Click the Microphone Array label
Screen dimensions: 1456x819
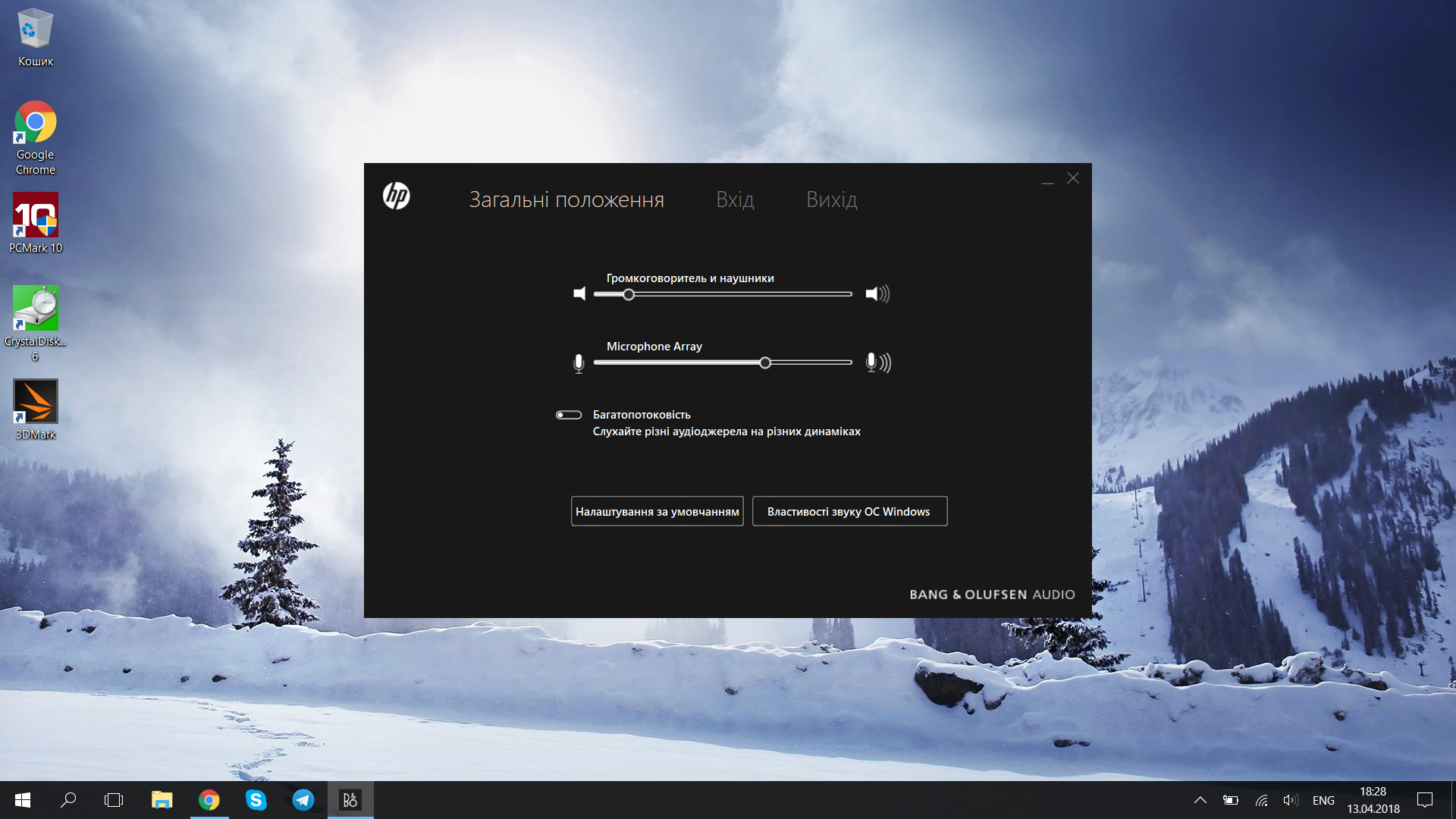tap(654, 347)
